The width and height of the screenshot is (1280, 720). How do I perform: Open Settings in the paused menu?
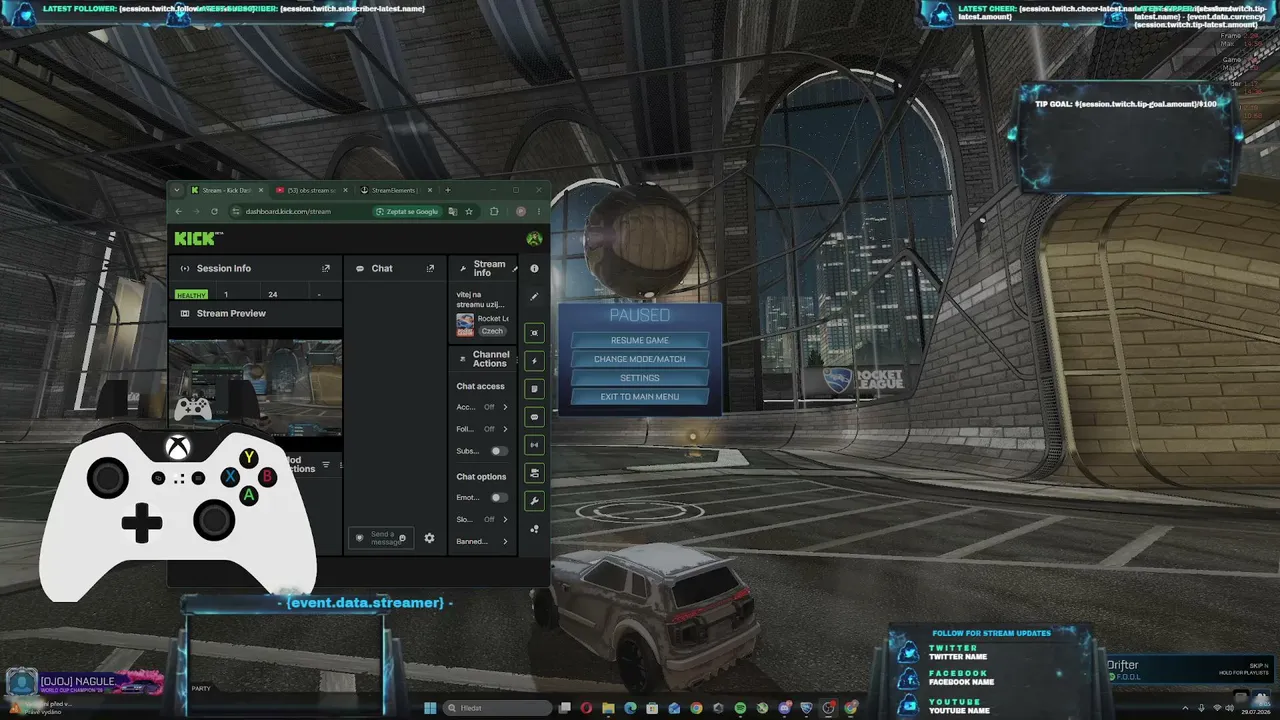pos(640,378)
